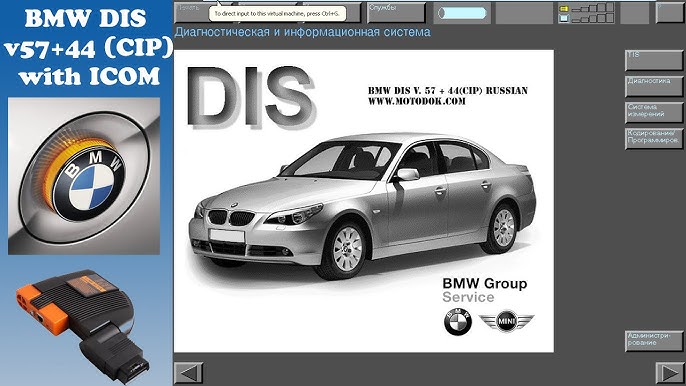Click the BMW hood emblem photo
Screen dimensions: 686x386
pyautogui.click(x=84, y=176)
